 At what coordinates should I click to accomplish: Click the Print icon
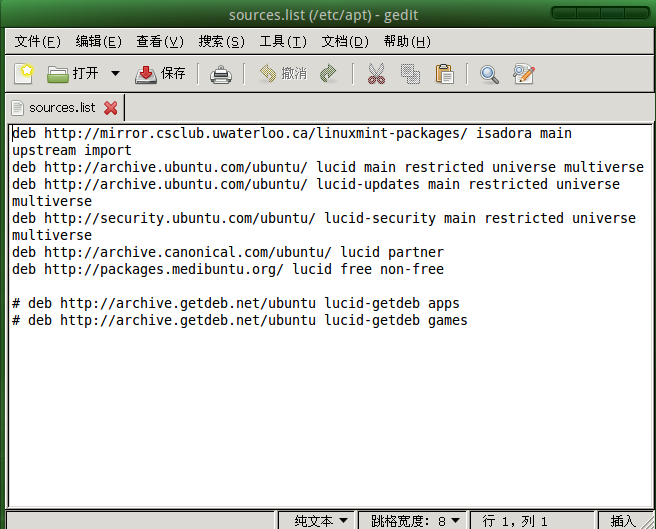pyautogui.click(x=221, y=74)
